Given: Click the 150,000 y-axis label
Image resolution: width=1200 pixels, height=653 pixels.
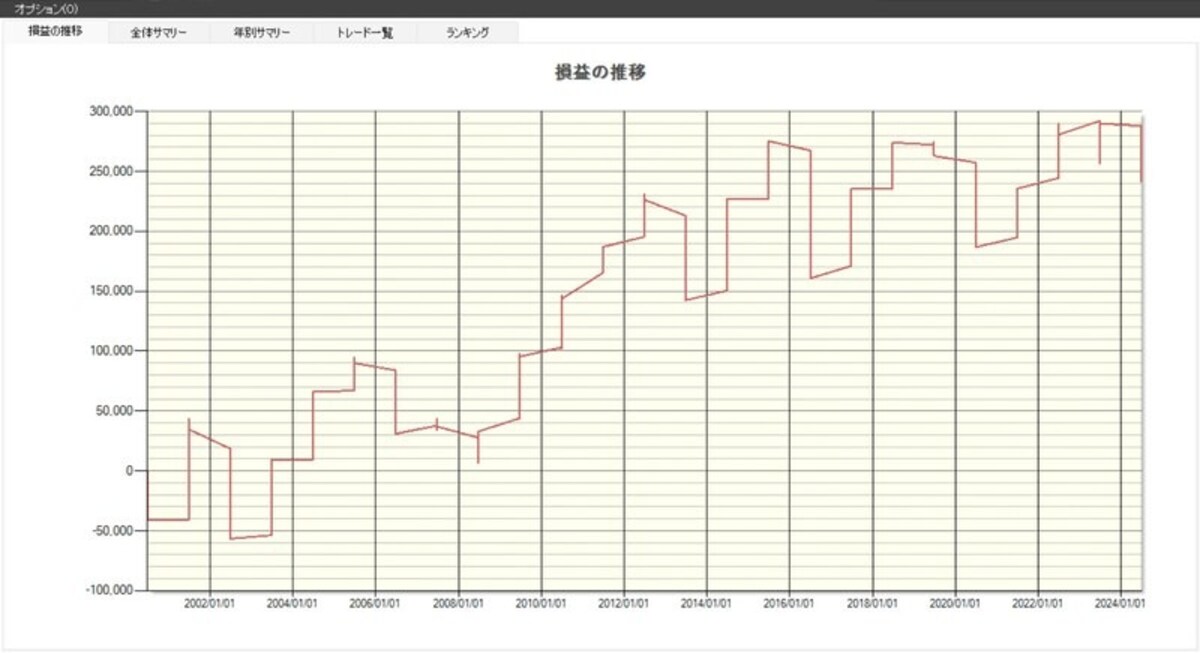Looking at the screenshot, I should pos(112,291).
